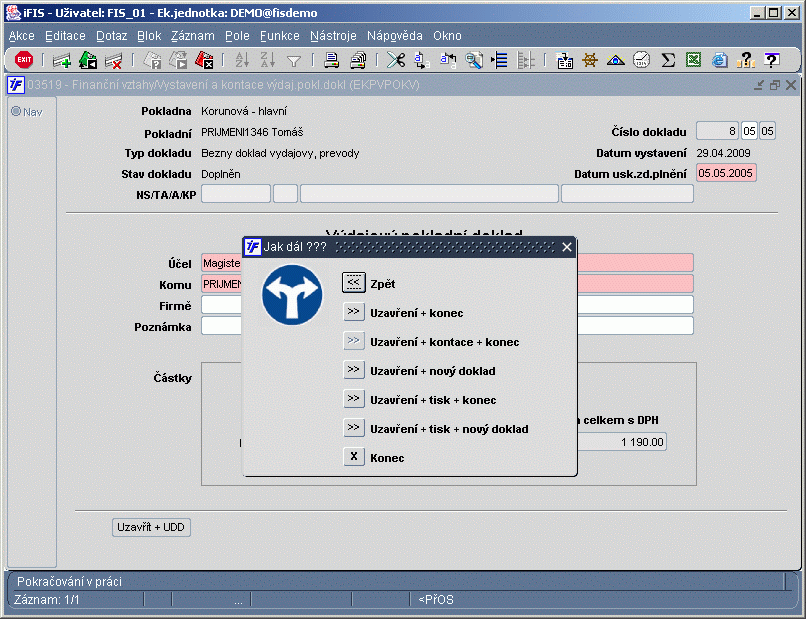Open the Blok menu
This screenshot has height=619, width=806.
click(149, 36)
